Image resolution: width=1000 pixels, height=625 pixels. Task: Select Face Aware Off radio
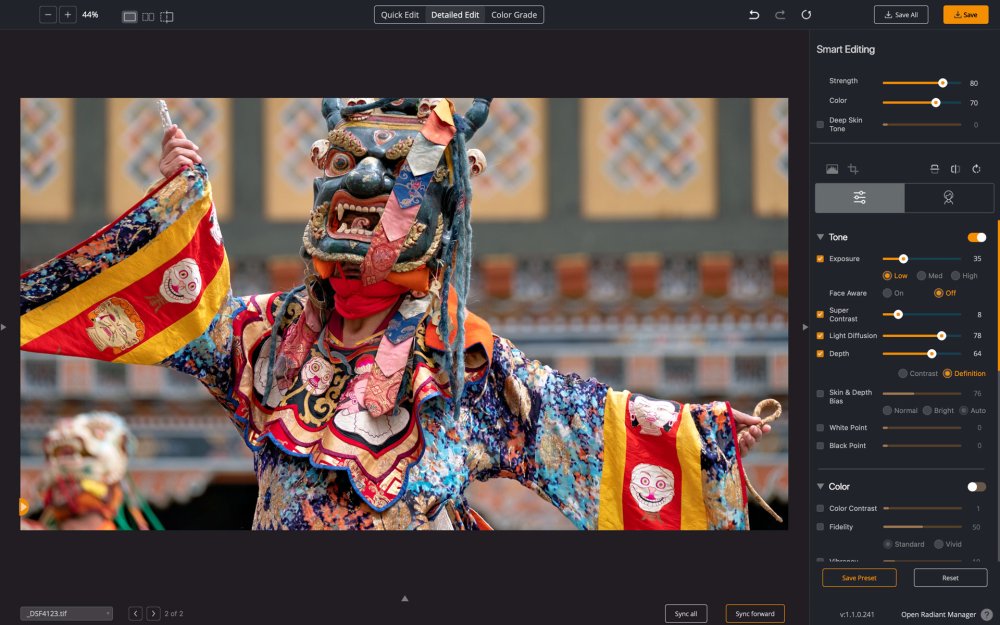(x=938, y=293)
